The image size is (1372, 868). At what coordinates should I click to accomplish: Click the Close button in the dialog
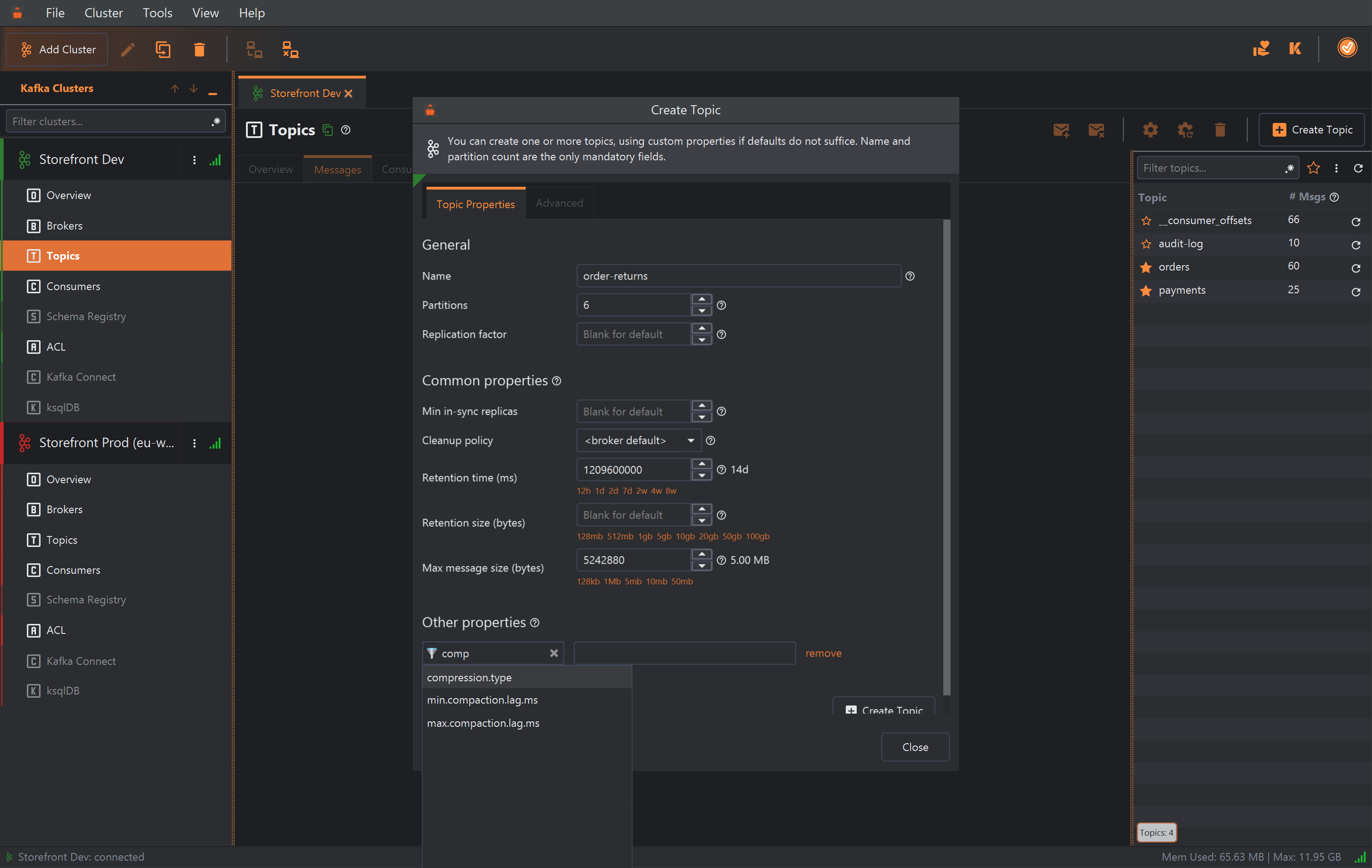915,747
